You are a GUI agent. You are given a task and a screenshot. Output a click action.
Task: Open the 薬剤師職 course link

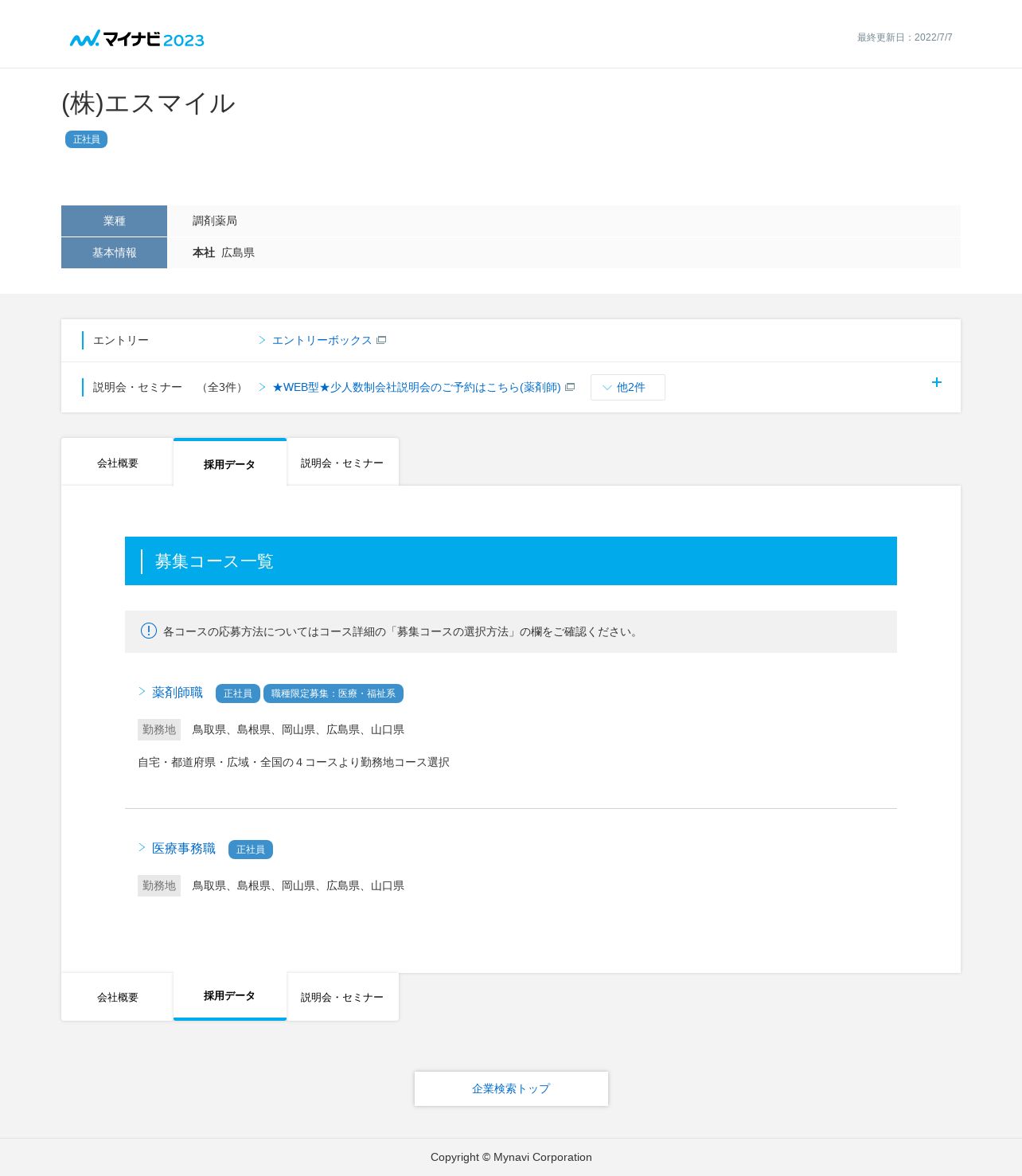[177, 693]
